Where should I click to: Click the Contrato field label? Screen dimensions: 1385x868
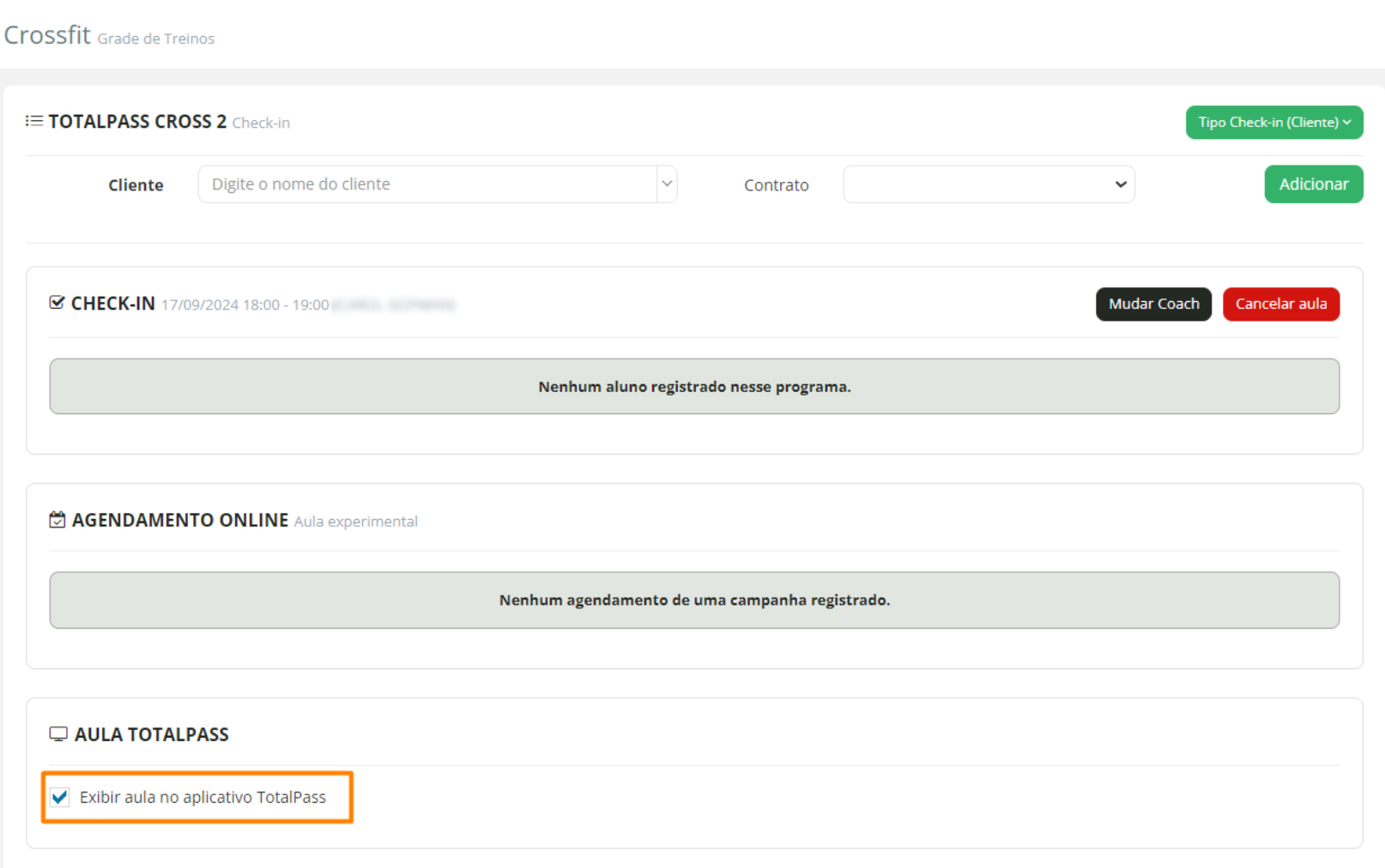click(776, 185)
